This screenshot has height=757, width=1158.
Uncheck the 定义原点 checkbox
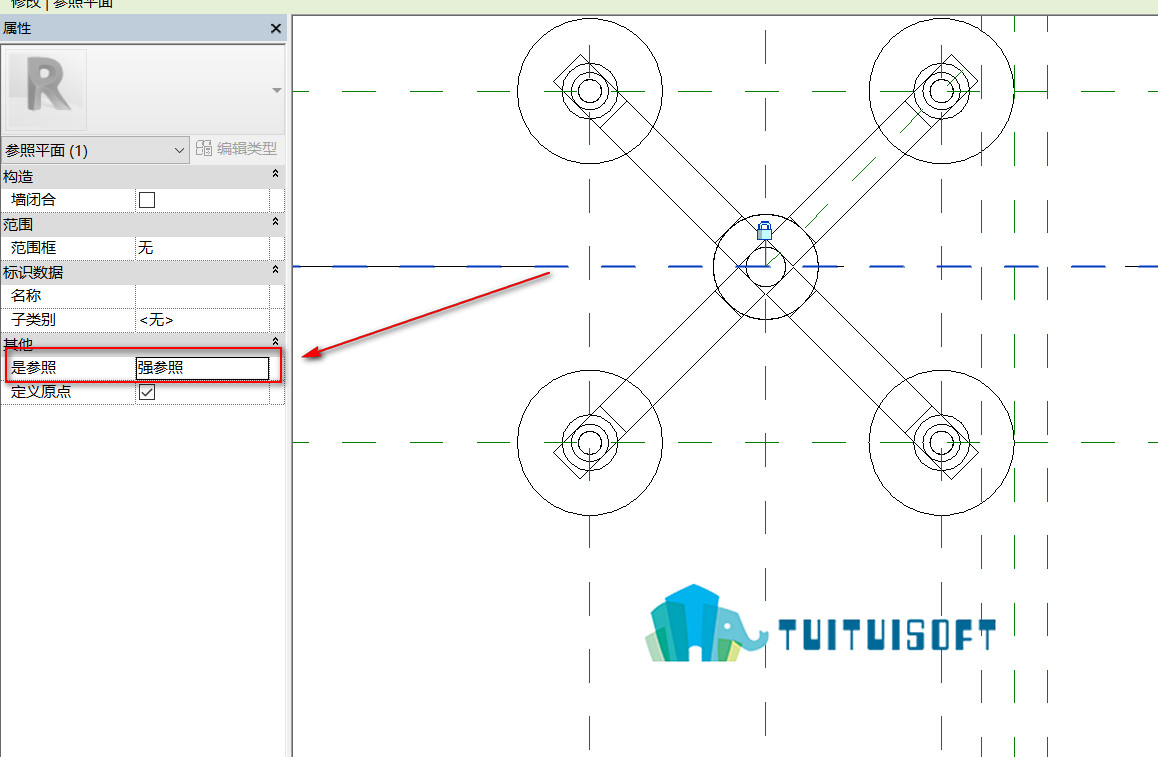point(147,391)
